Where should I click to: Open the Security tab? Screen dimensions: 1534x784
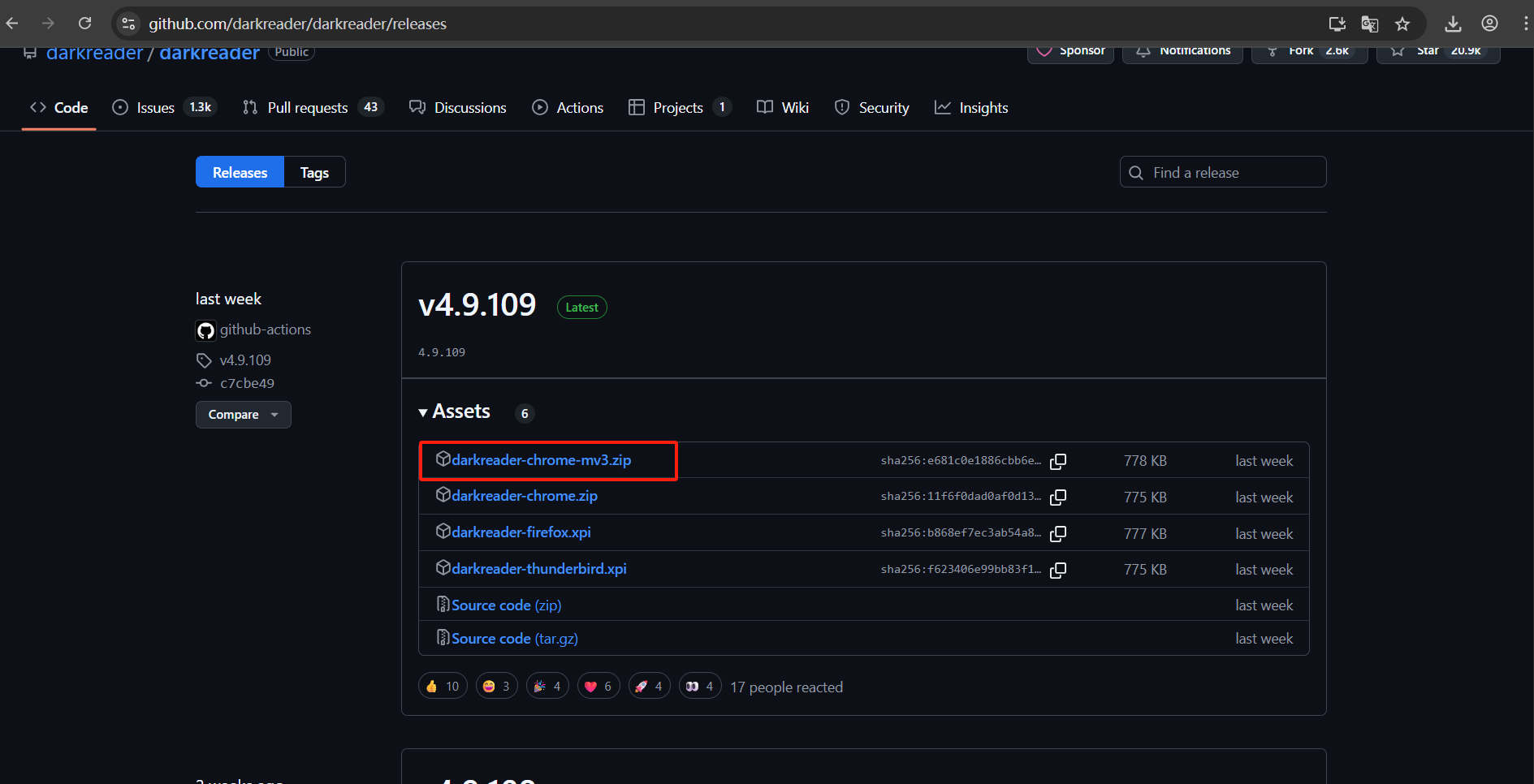pos(871,108)
